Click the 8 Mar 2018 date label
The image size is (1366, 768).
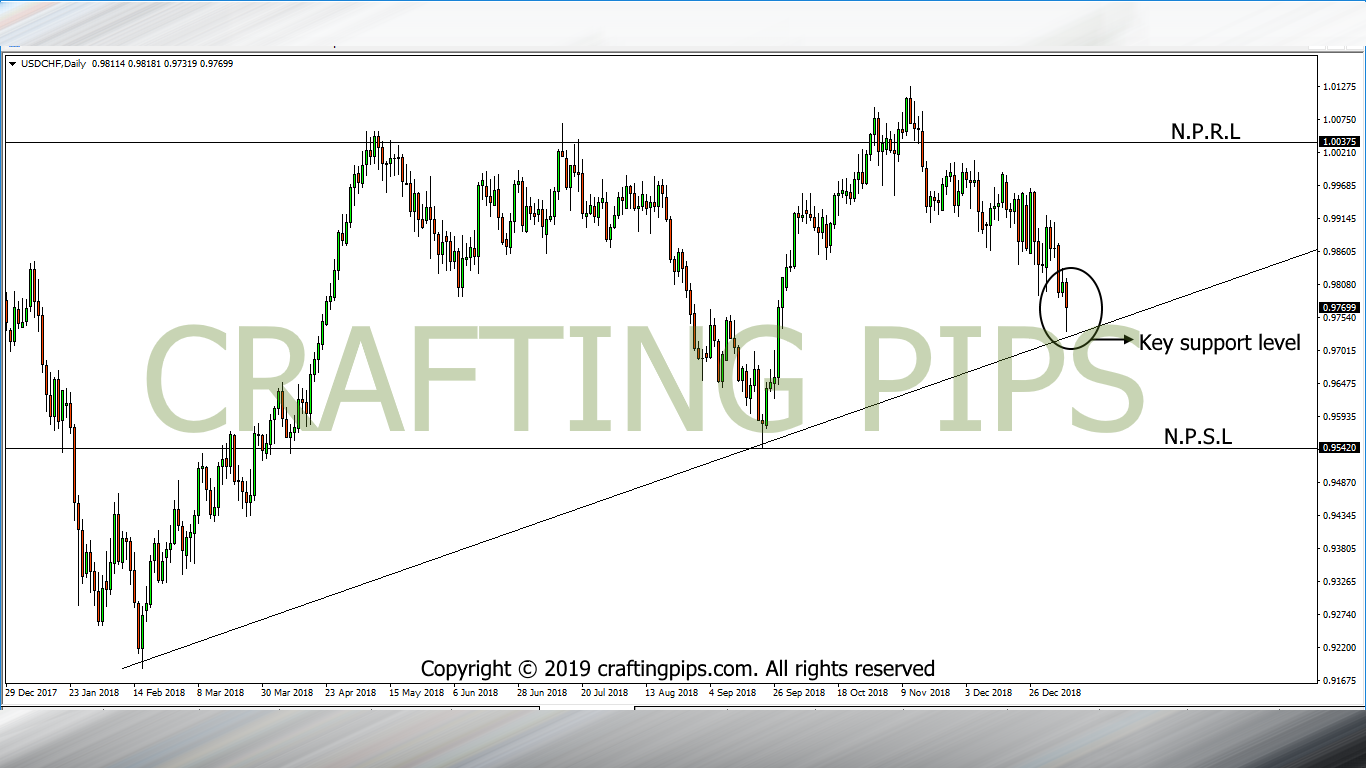click(221, 692)
